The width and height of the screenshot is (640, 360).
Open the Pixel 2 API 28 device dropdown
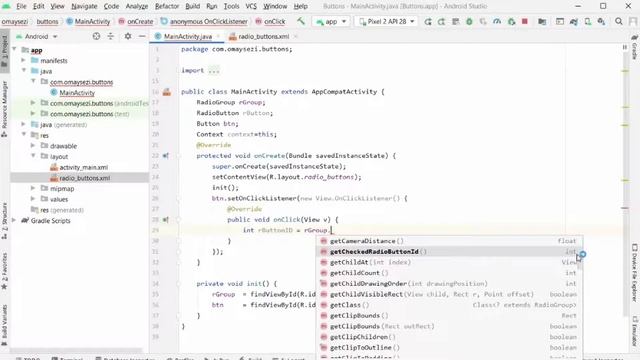[x=386, y=21]
